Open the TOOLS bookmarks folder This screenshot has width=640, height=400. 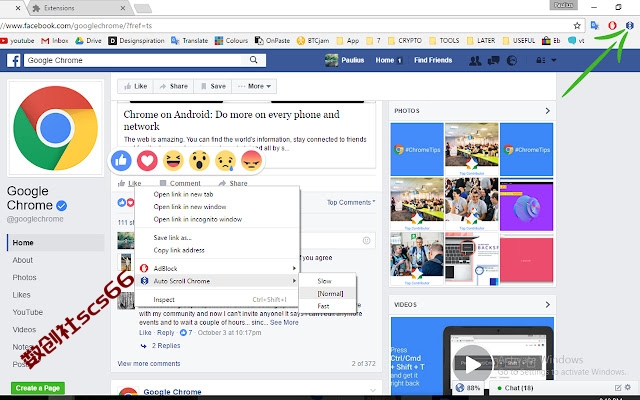pos(444,41)
